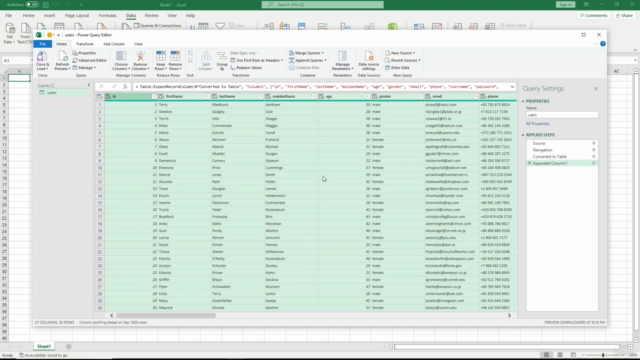The height and width of the screenshot is (360, 640).
Task: Click Replace Values
Action: [x=247, y=68]
